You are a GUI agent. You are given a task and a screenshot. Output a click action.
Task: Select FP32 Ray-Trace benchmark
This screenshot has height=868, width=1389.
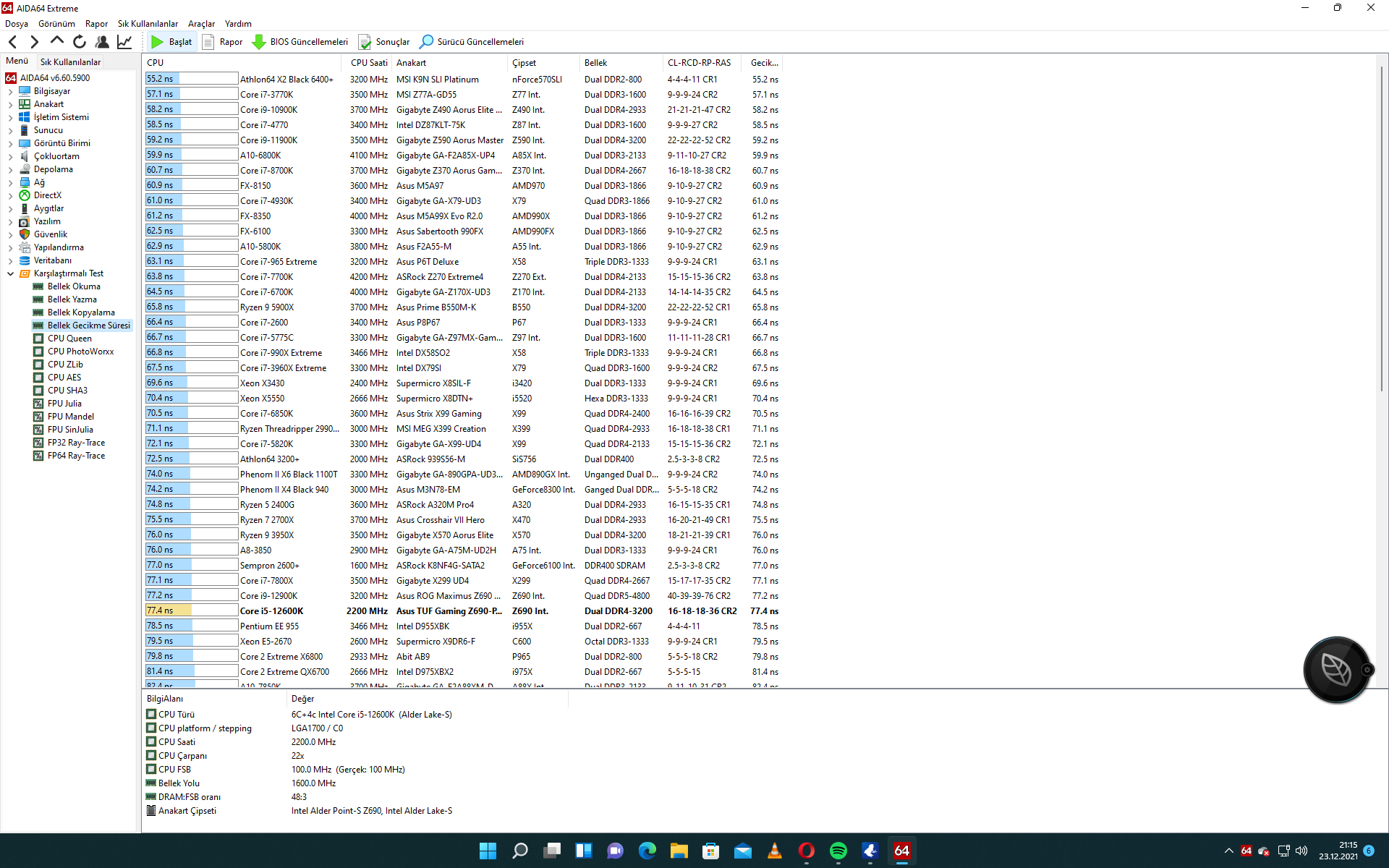(76, 443)
